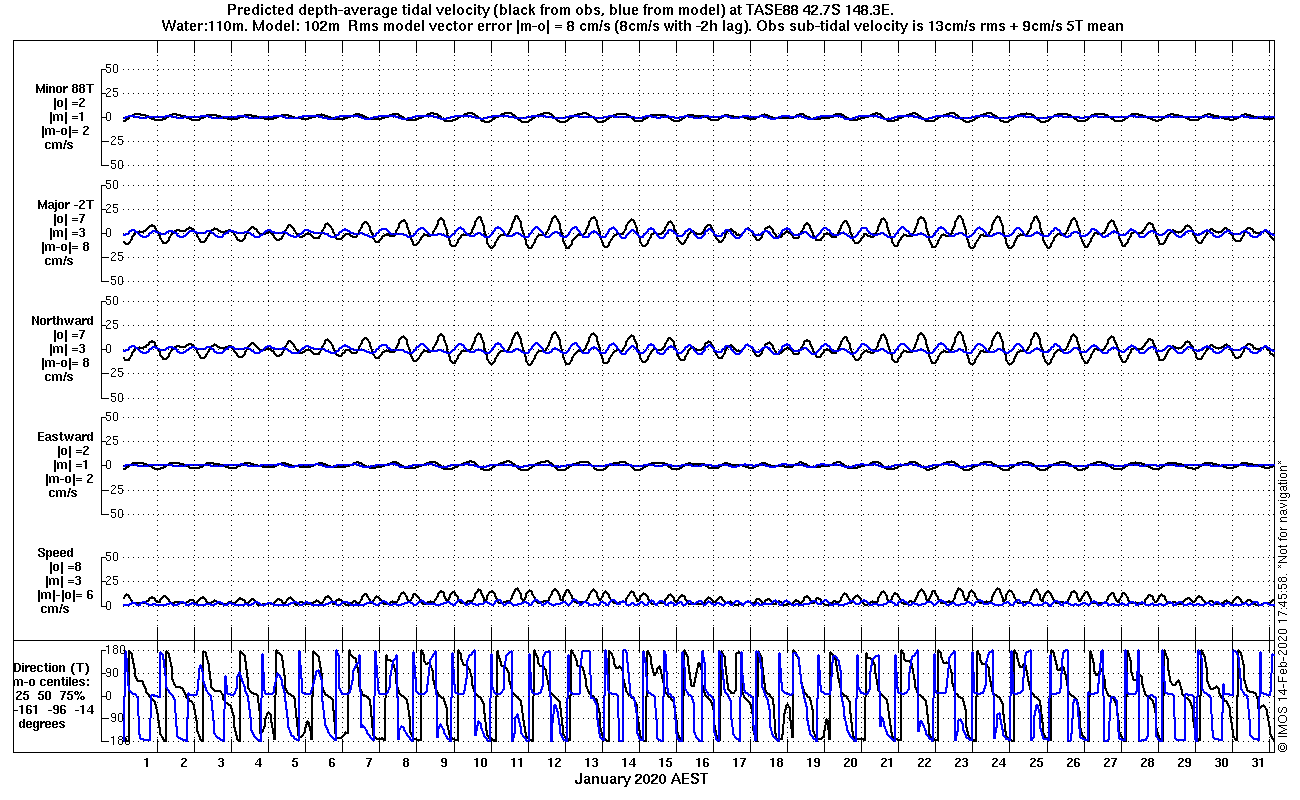
Task: Click the '|o| =7' value in Northward panel
Action: point(69,335)
